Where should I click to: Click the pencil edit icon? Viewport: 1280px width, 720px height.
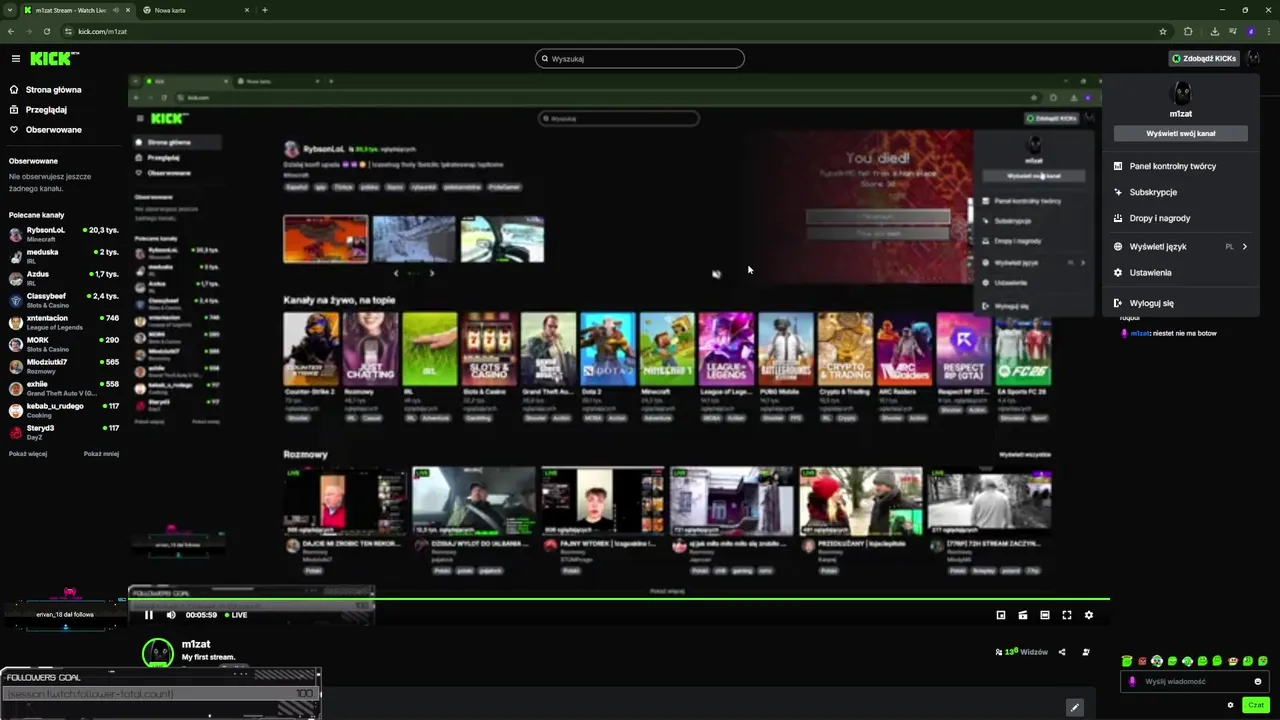click(1075, 707)
